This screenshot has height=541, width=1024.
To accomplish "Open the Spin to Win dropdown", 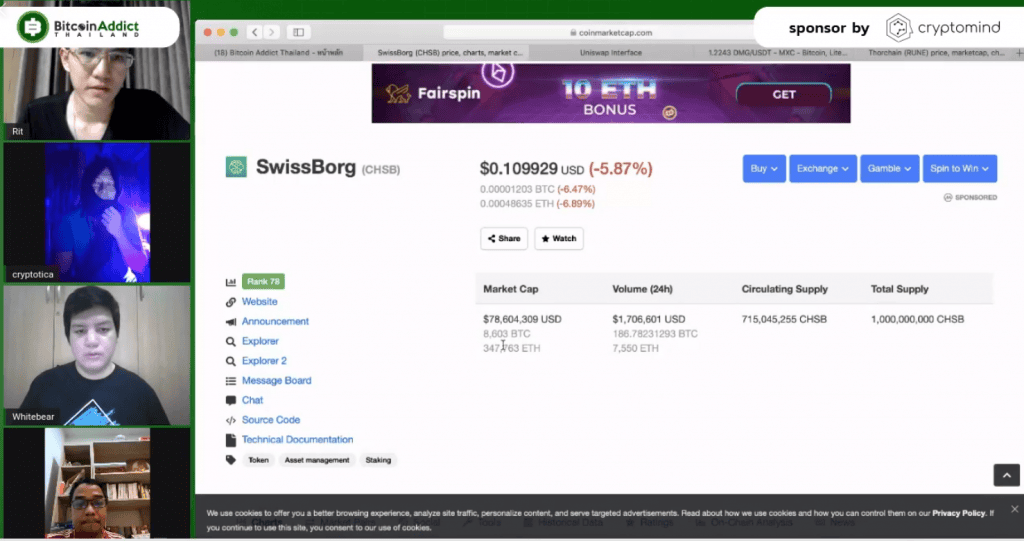I will (x=959, y=169).
